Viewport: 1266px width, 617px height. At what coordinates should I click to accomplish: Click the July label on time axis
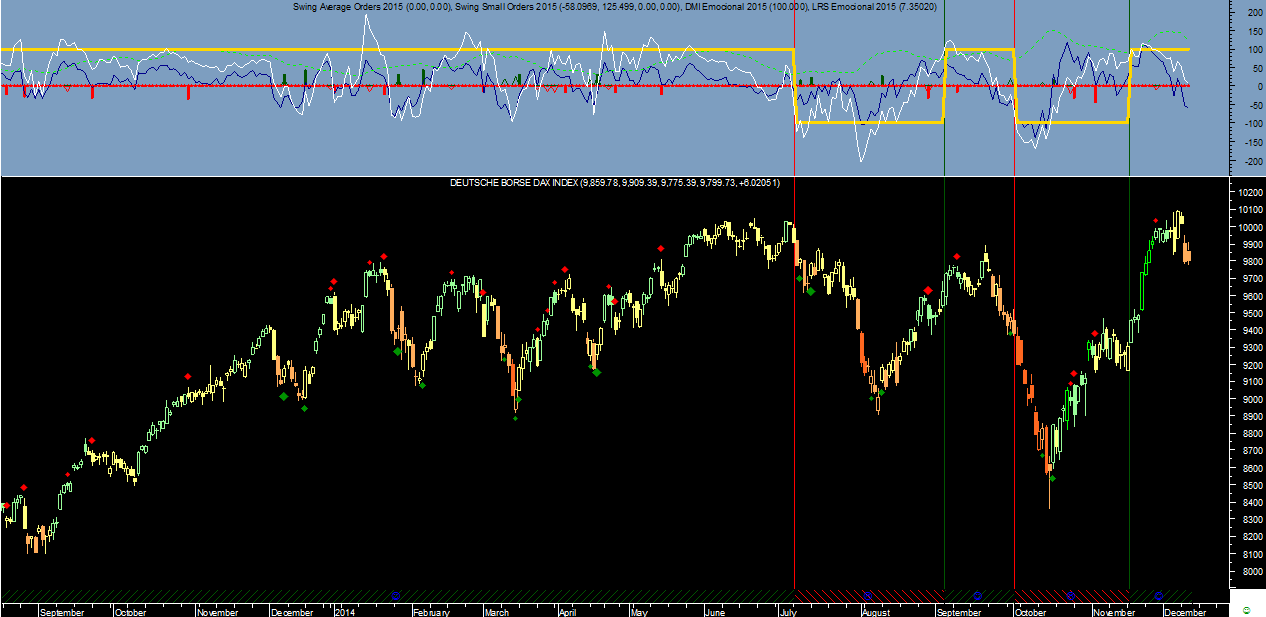pos(787,612)
